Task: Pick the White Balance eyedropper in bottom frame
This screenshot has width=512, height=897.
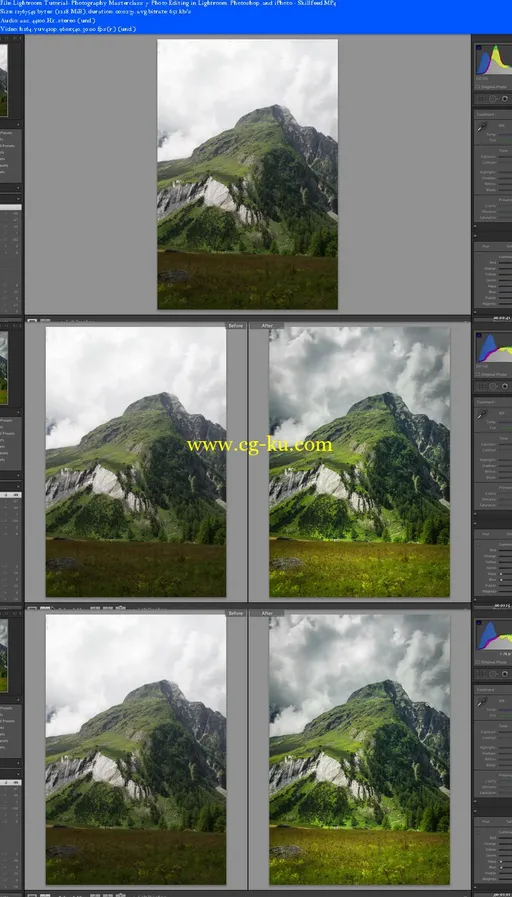Action: (482, 702)
